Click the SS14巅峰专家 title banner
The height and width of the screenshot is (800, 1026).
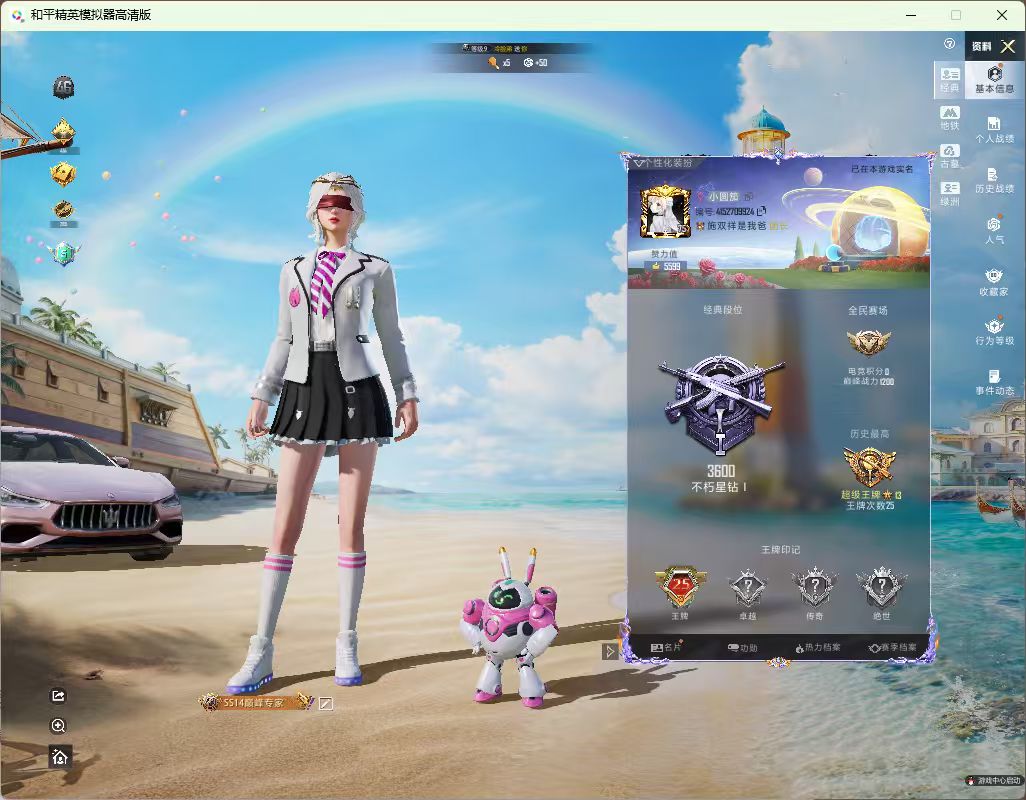(256, 703)
